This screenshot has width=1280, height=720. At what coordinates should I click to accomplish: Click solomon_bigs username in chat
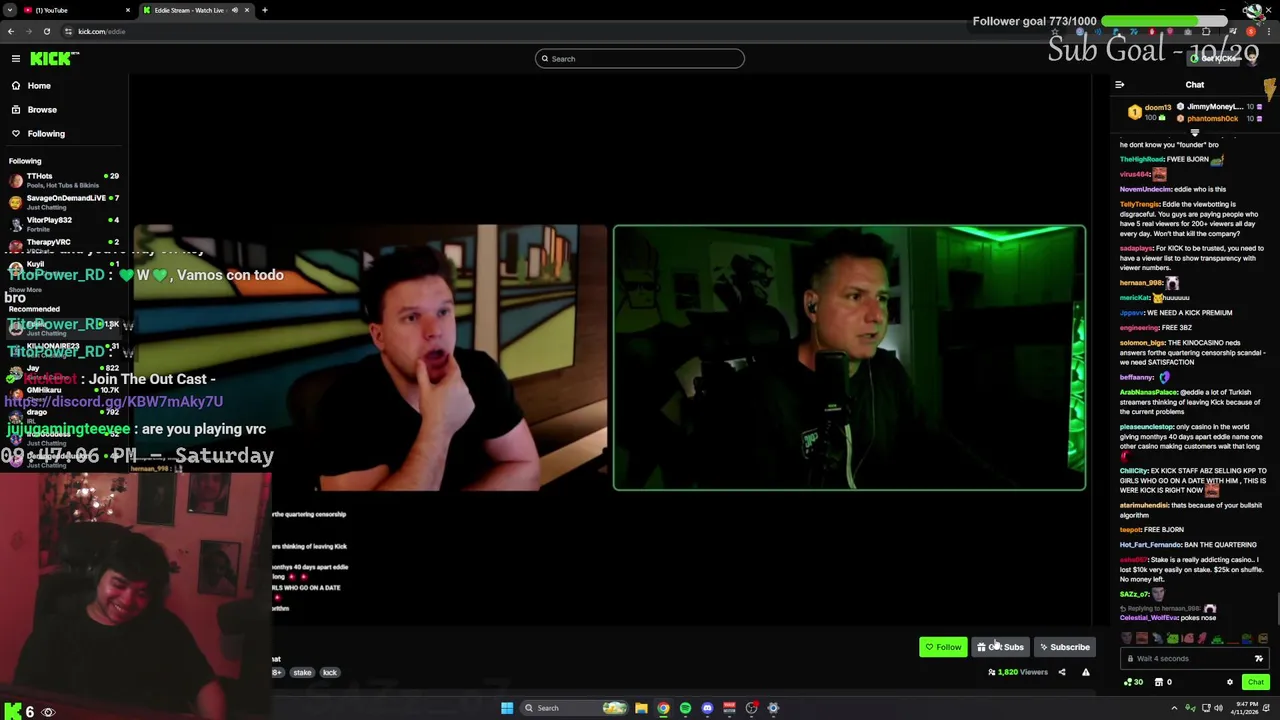[x=1142, y=343]
